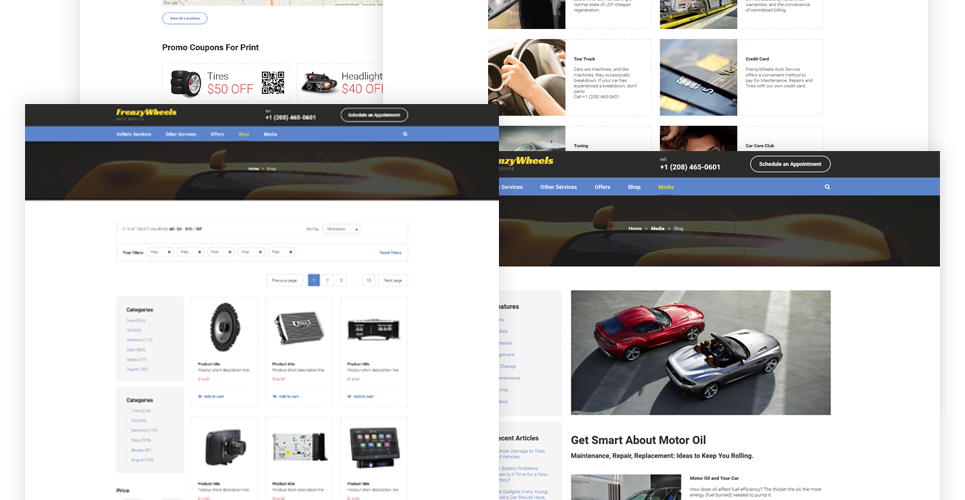Viewport: 965px width, 500px height.
Task: Click the Promo Coupons For Print heading
Action: (x=210, y=47)
